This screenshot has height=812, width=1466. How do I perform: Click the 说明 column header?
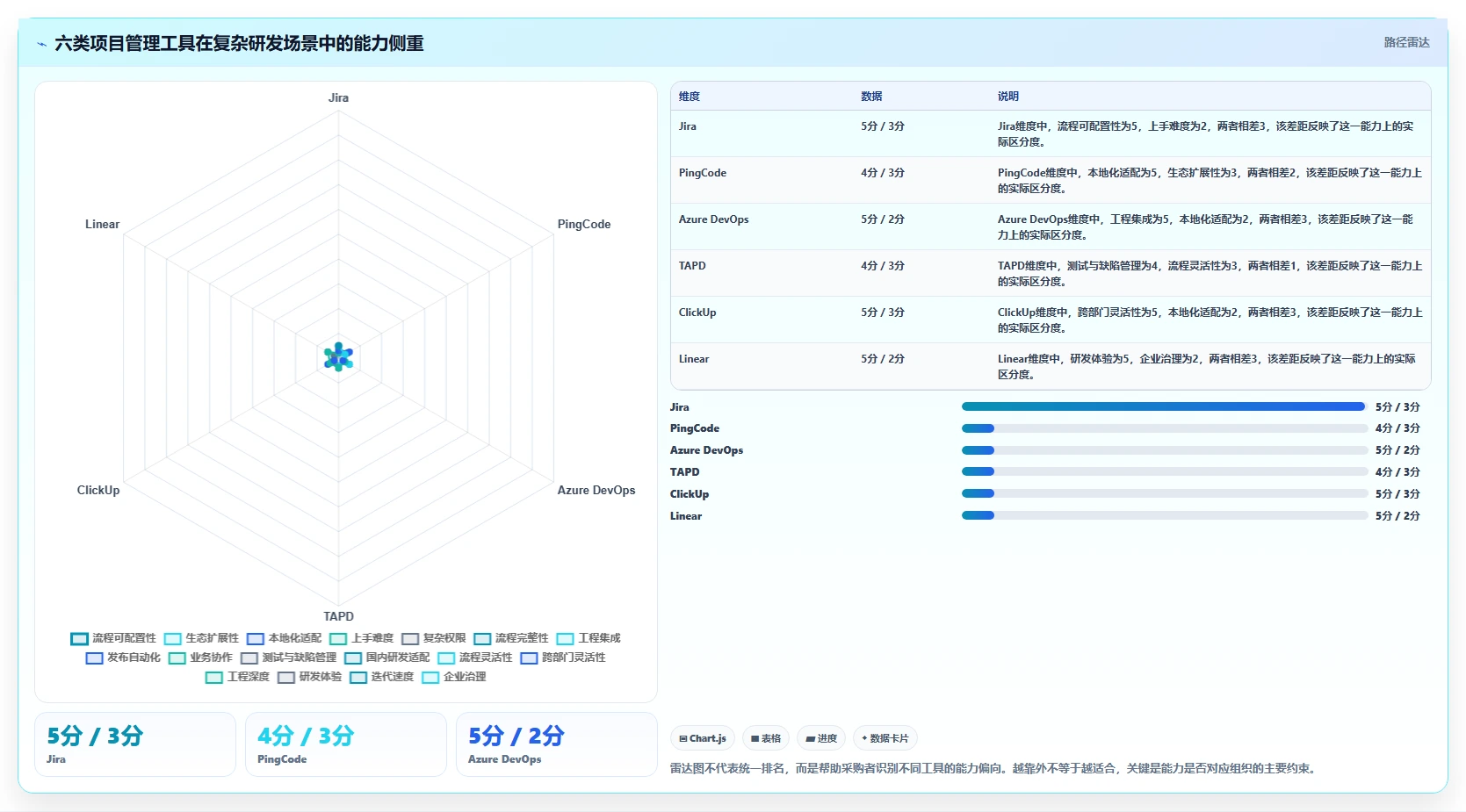(x=1008, y=97)
